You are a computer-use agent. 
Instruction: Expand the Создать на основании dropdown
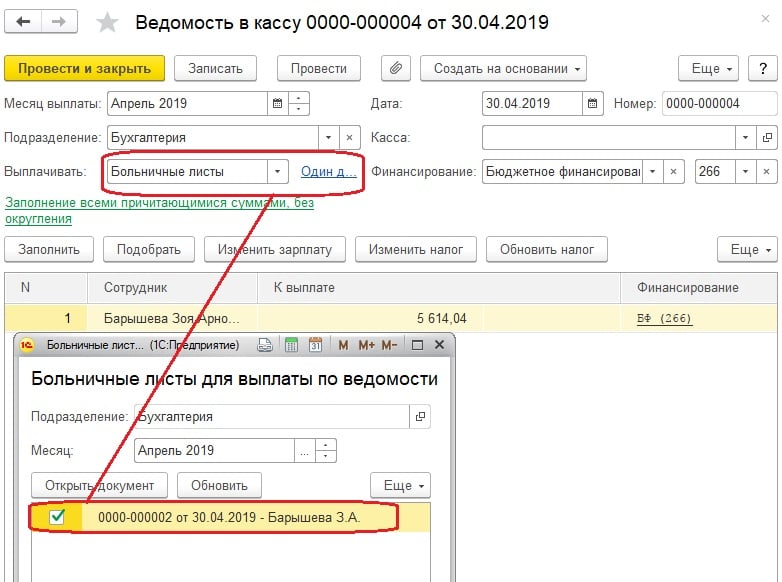[x=503, y=68]
